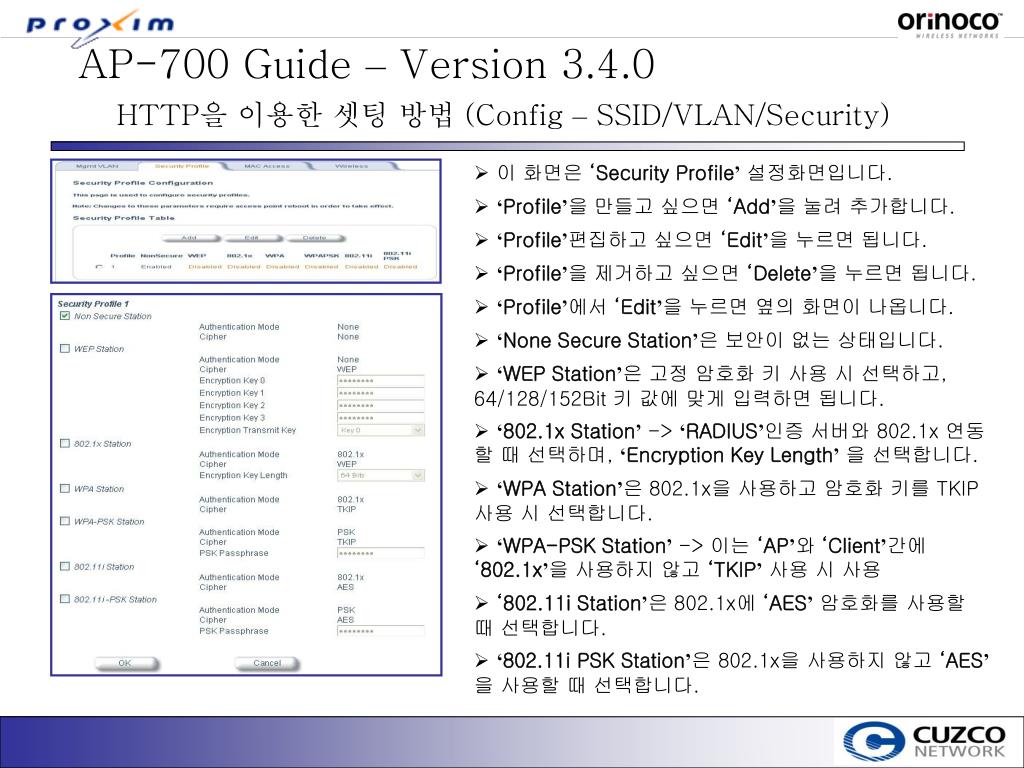Check the WPA-PSK Station checkbox

[x=65, y=521]
